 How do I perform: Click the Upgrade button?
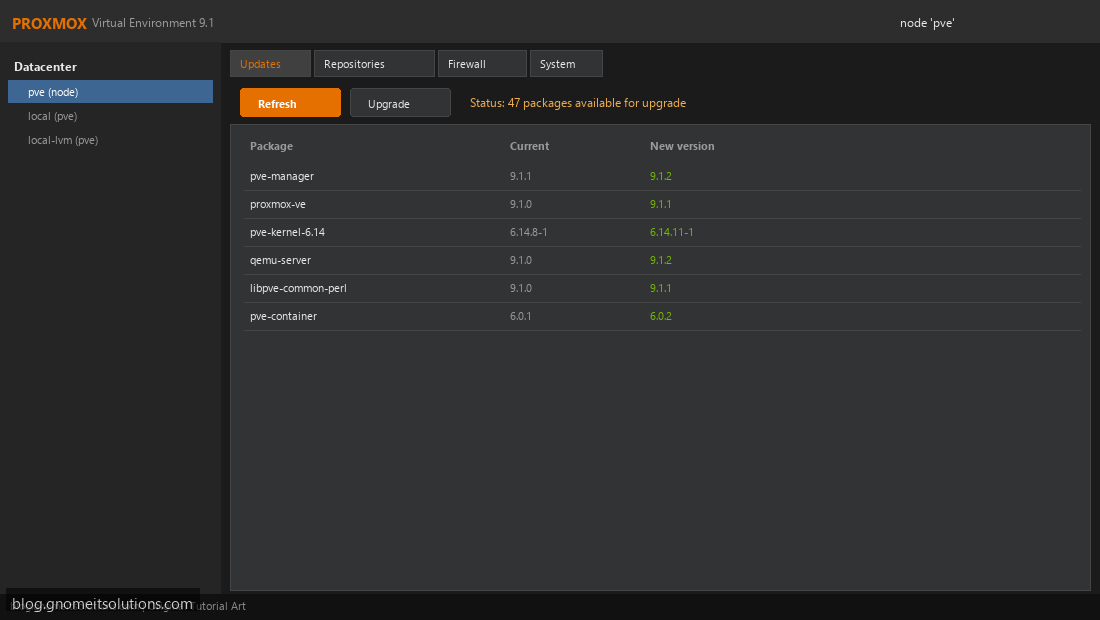400,103
